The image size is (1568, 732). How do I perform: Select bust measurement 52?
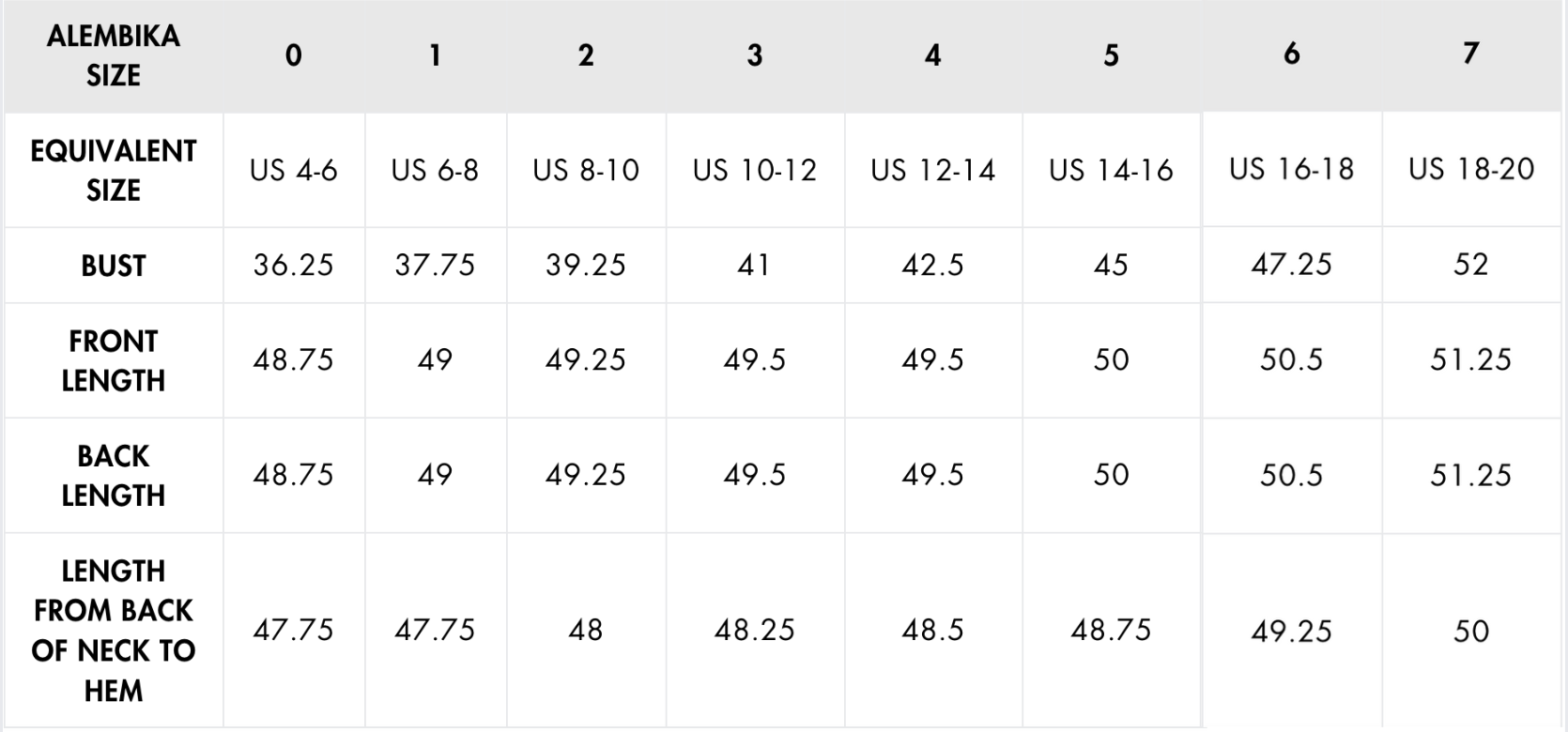(1471, 264)
